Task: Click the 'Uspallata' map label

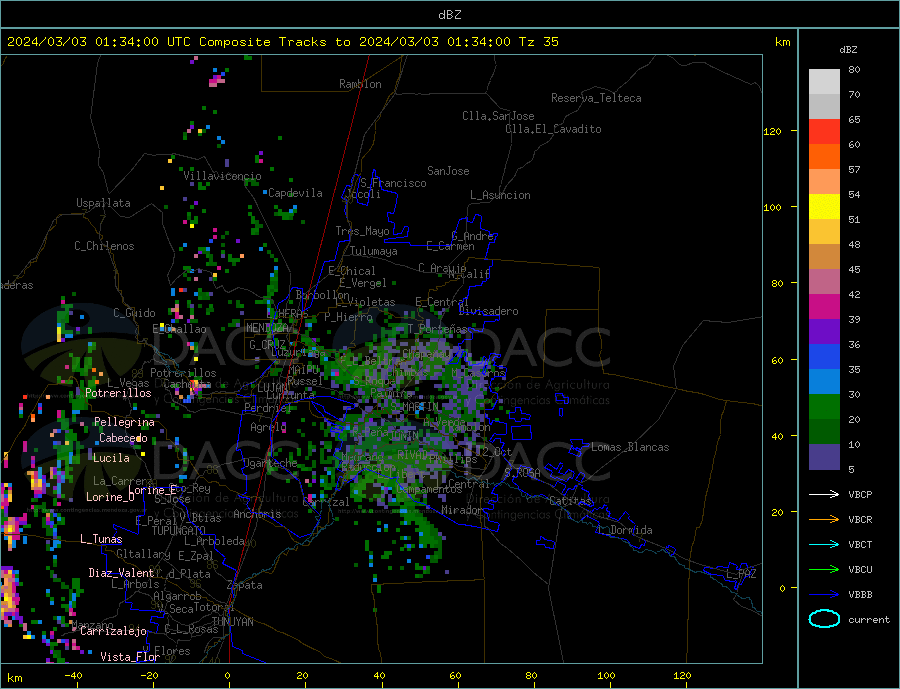Action: [103, 203]
